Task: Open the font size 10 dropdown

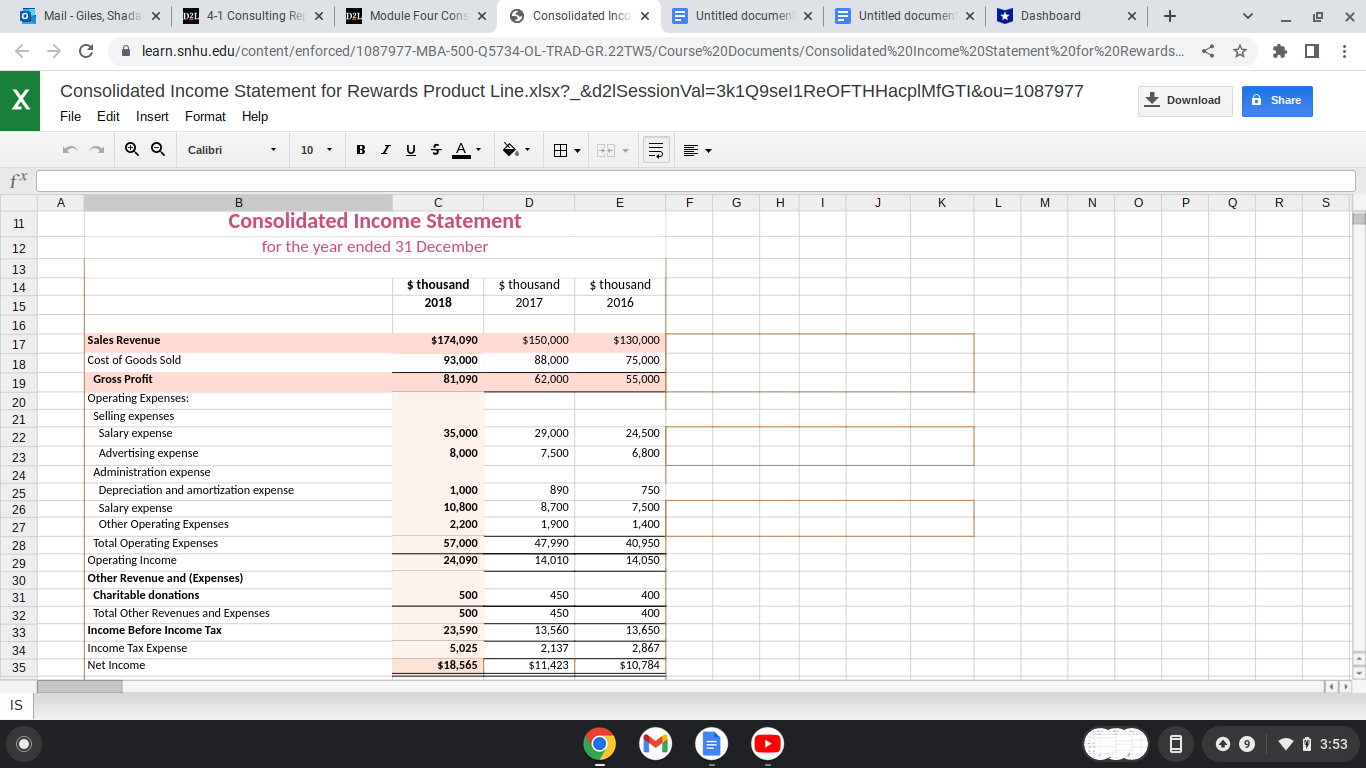Action: click(x=316, y=150)
